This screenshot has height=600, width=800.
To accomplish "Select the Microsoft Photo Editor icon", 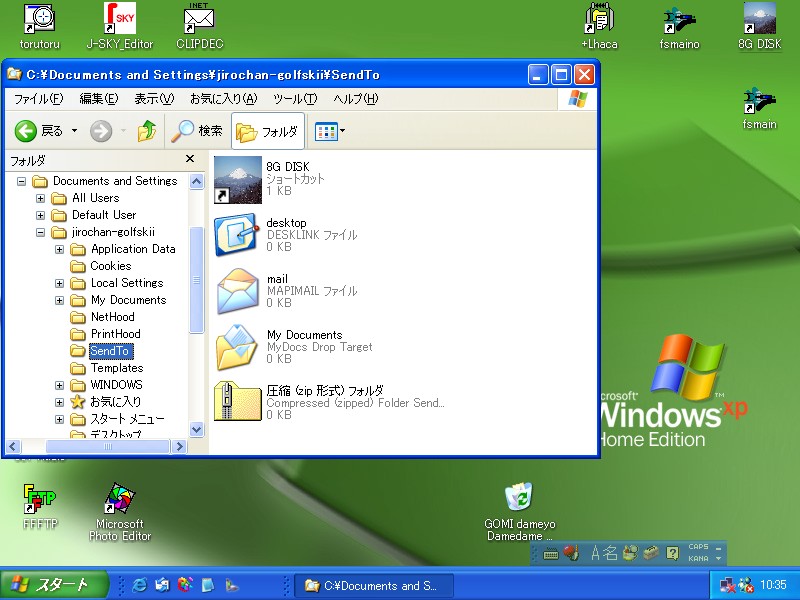I will 120,512.
